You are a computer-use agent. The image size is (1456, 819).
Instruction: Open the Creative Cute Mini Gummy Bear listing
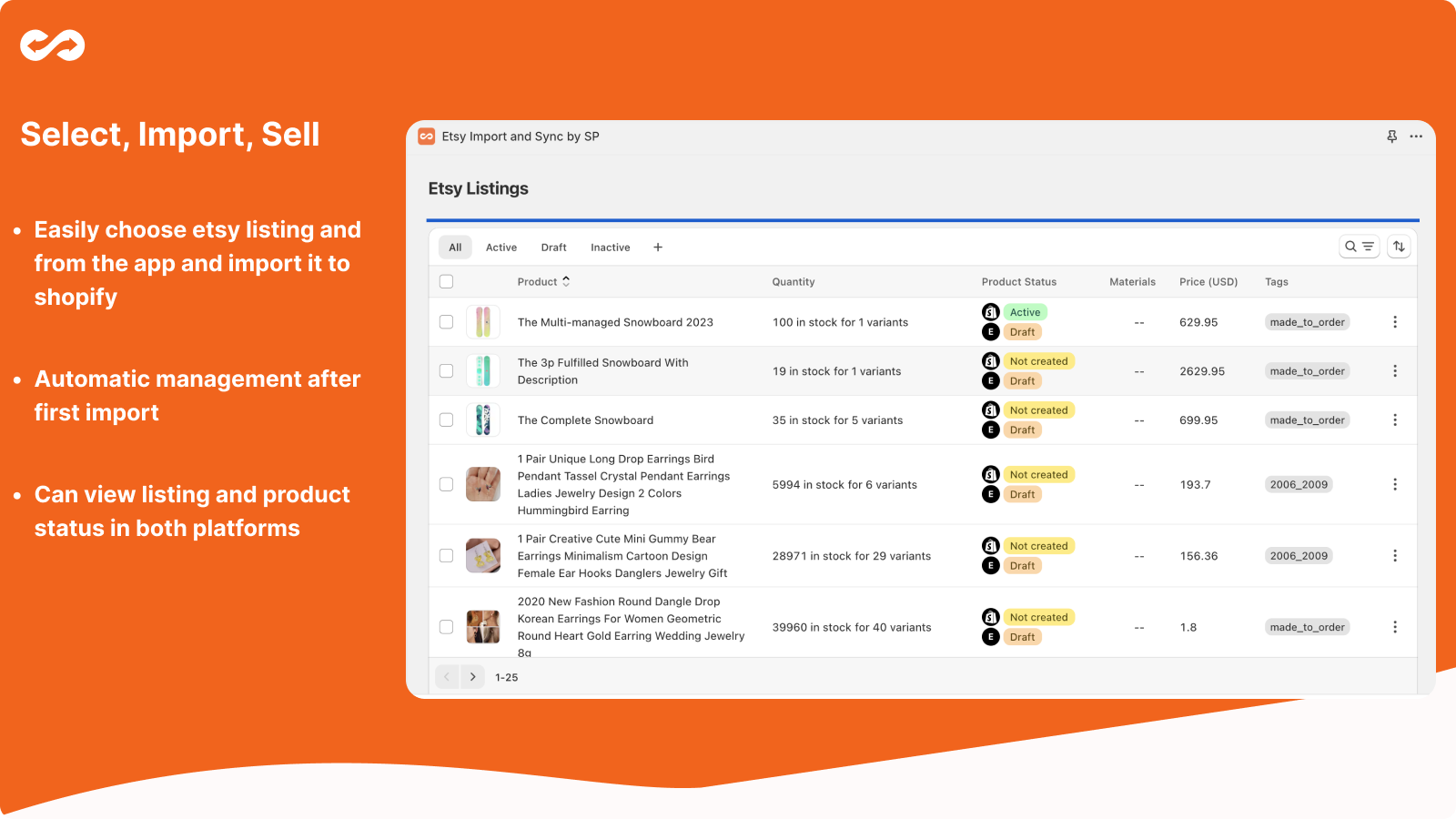click(x=622, y=556)
